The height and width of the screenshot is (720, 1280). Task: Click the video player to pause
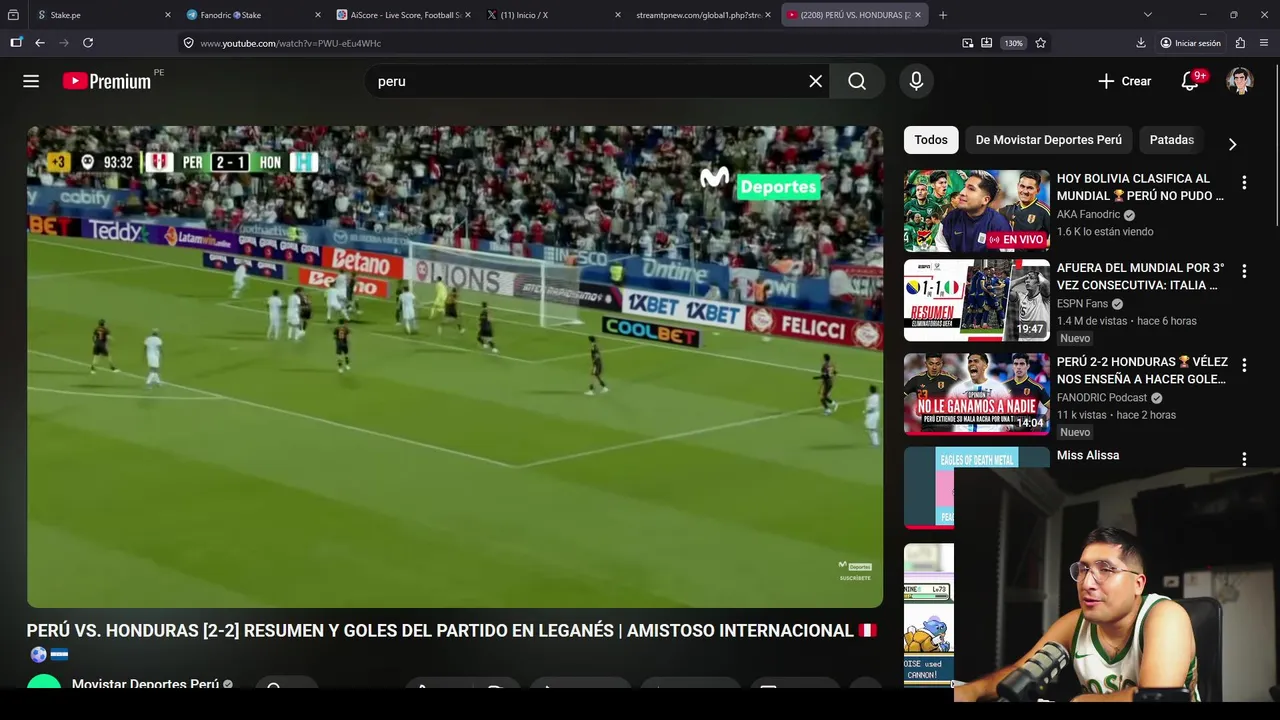click(x=455, y=366)
